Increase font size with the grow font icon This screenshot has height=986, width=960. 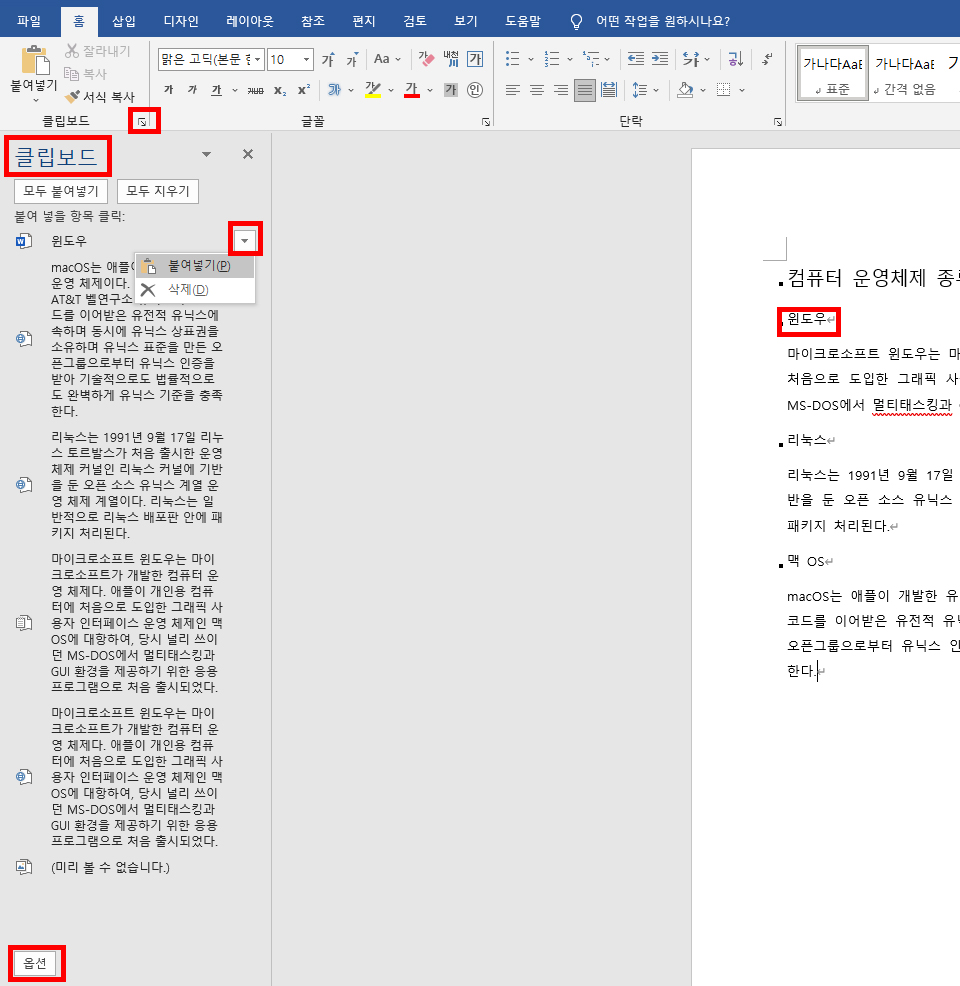[x=328, y=60]
